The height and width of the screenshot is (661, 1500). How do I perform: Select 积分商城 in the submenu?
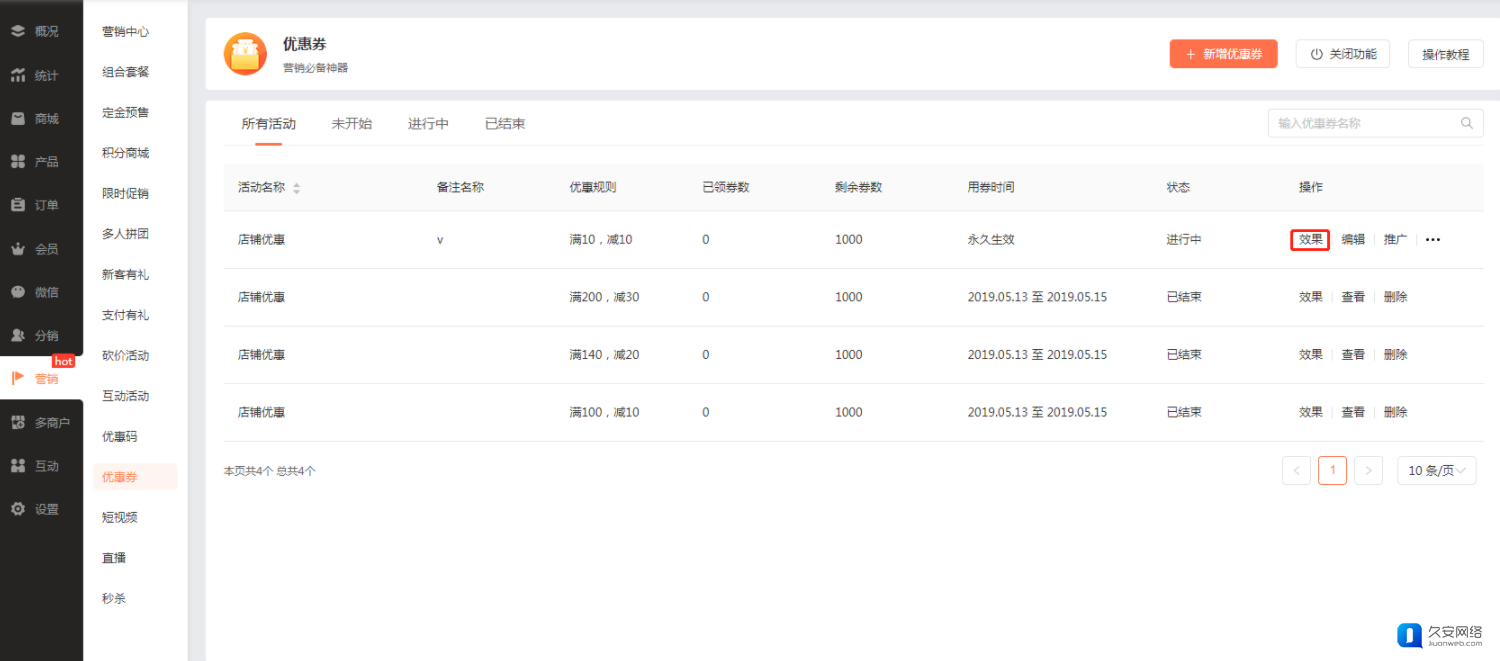(126, 153)
